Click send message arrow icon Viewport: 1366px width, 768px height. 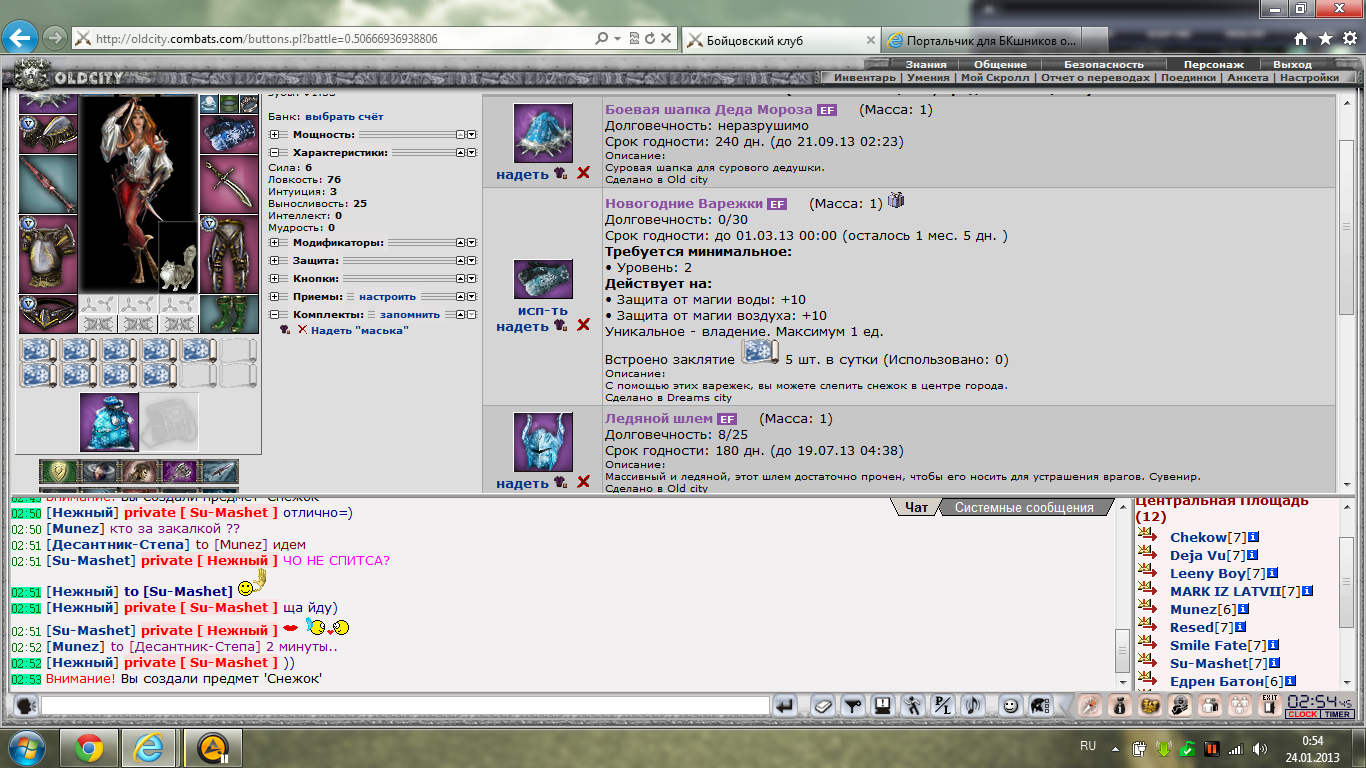pyautogui.click(x=785, y=706)
